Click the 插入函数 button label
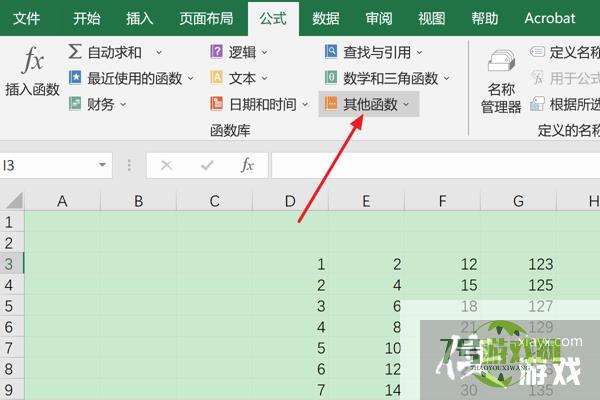 click(x=32, y=90)
